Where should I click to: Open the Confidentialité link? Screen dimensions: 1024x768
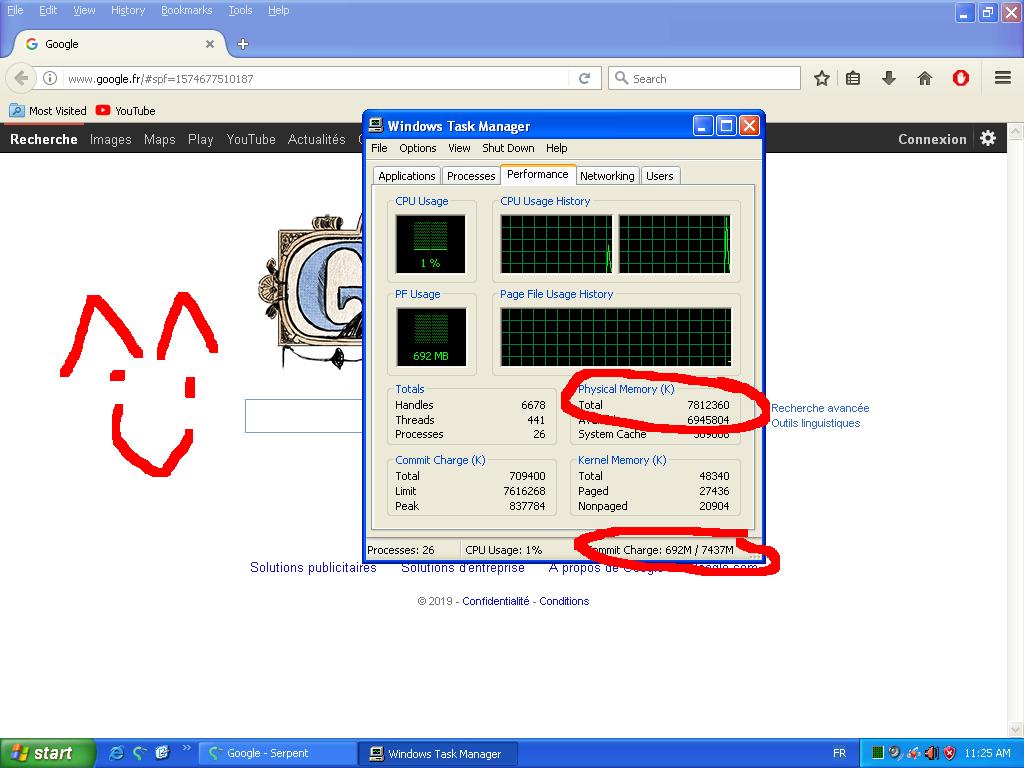[x=496, y=601]
